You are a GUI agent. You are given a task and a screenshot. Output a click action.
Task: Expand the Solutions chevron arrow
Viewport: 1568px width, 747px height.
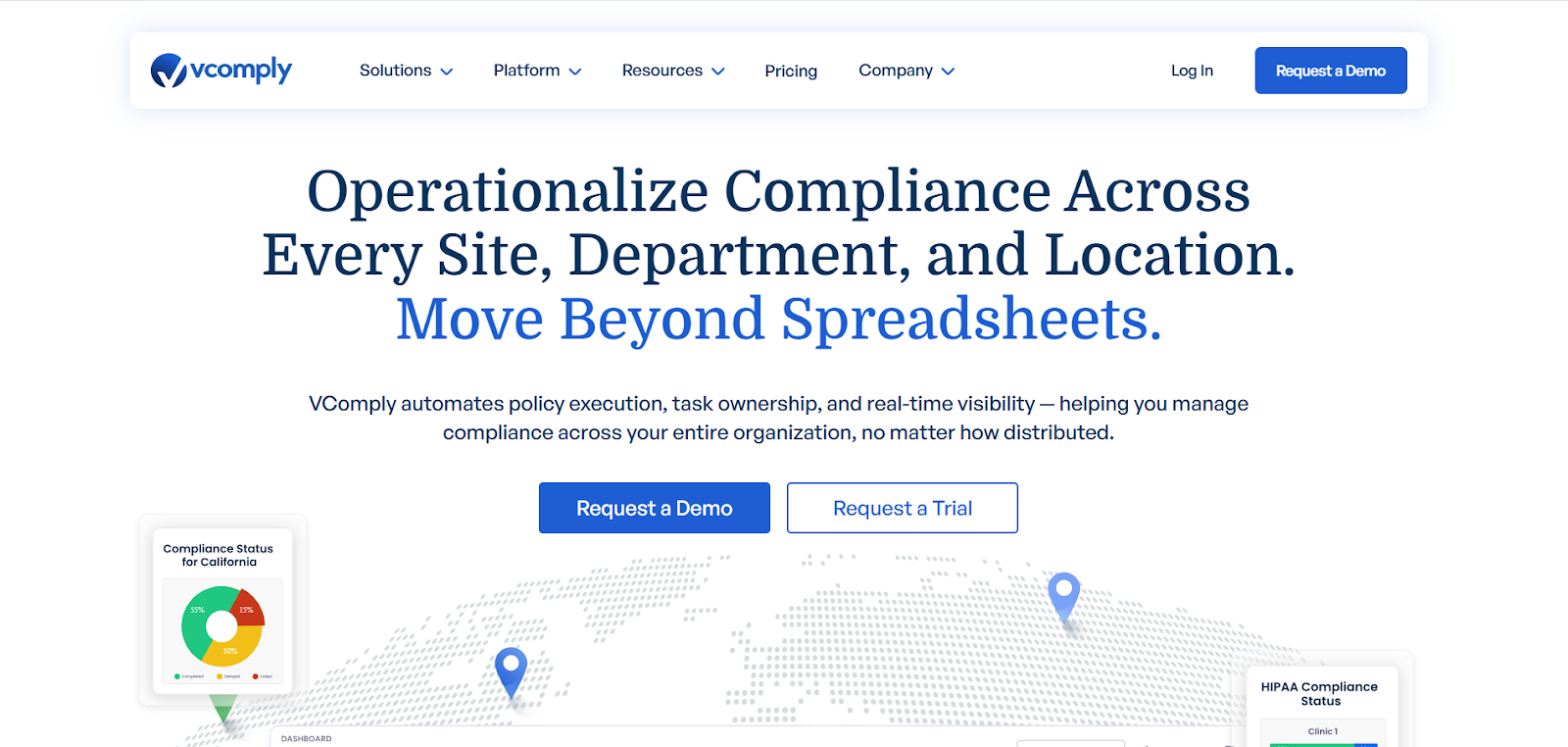tap(447, 72)
